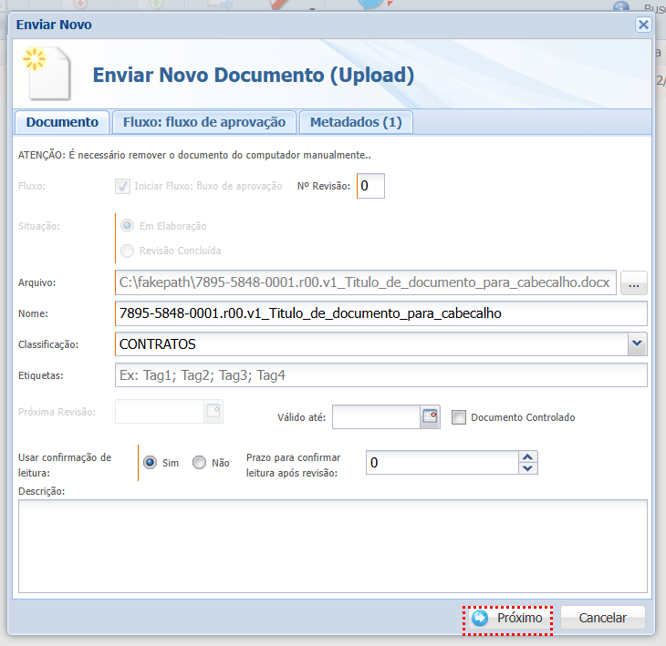Click inside the Descrição text area
Image resolution: width=666 pixels, height=646 pixels.
(x=332, y=545)
